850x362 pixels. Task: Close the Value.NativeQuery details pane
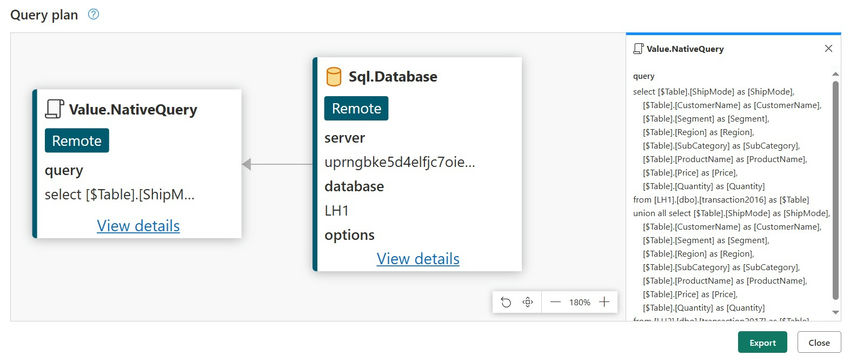tap(828, 49)
